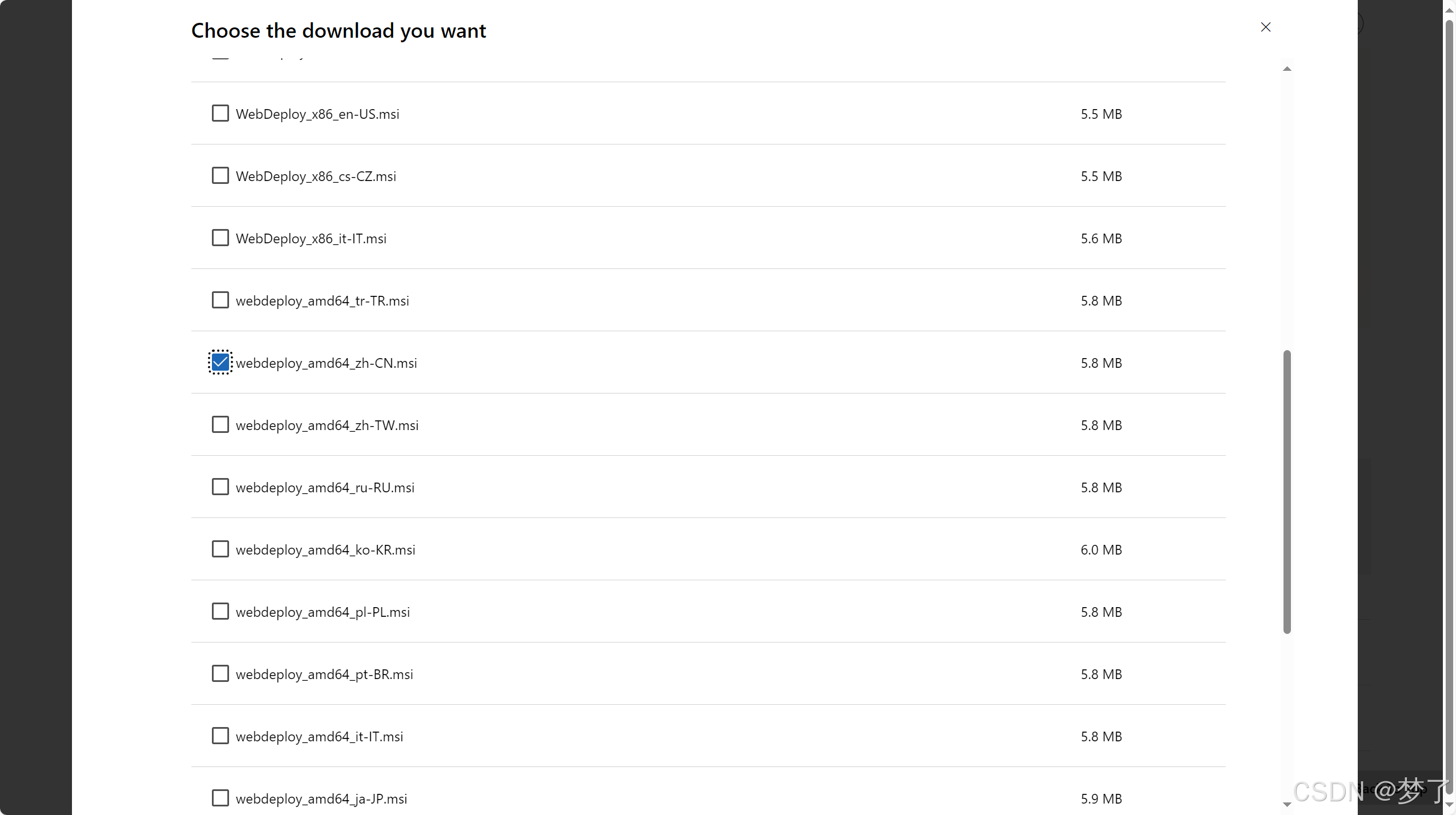Close the download selection dialog
The width and height of the screenshot is (1456, 815).
[x=1265, y=27]
